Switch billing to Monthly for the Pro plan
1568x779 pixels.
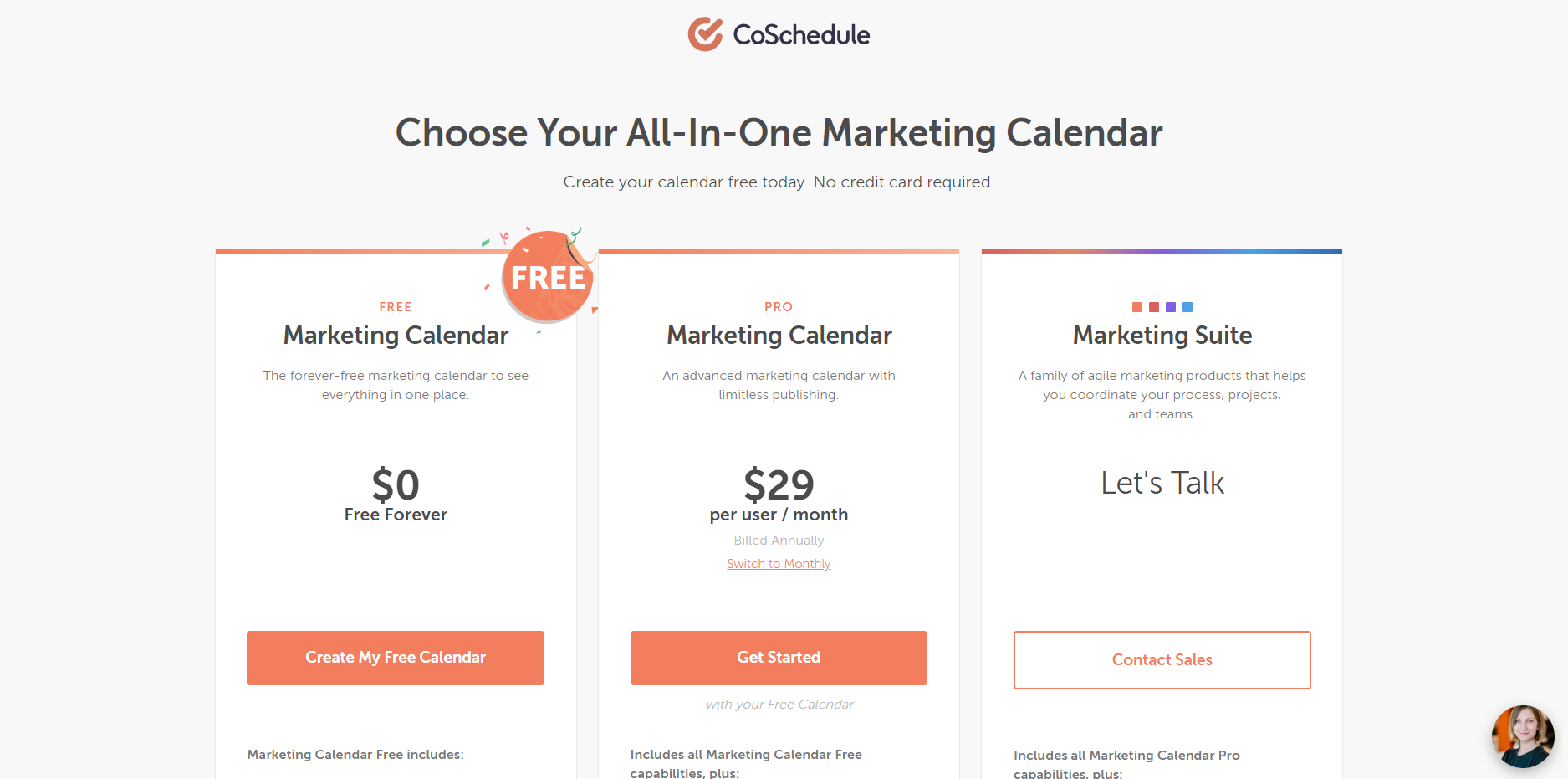[779, 563]
